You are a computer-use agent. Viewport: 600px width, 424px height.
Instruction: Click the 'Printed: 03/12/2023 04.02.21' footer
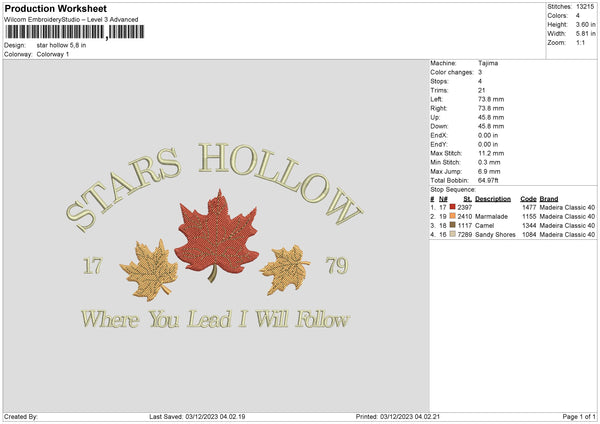398,416
